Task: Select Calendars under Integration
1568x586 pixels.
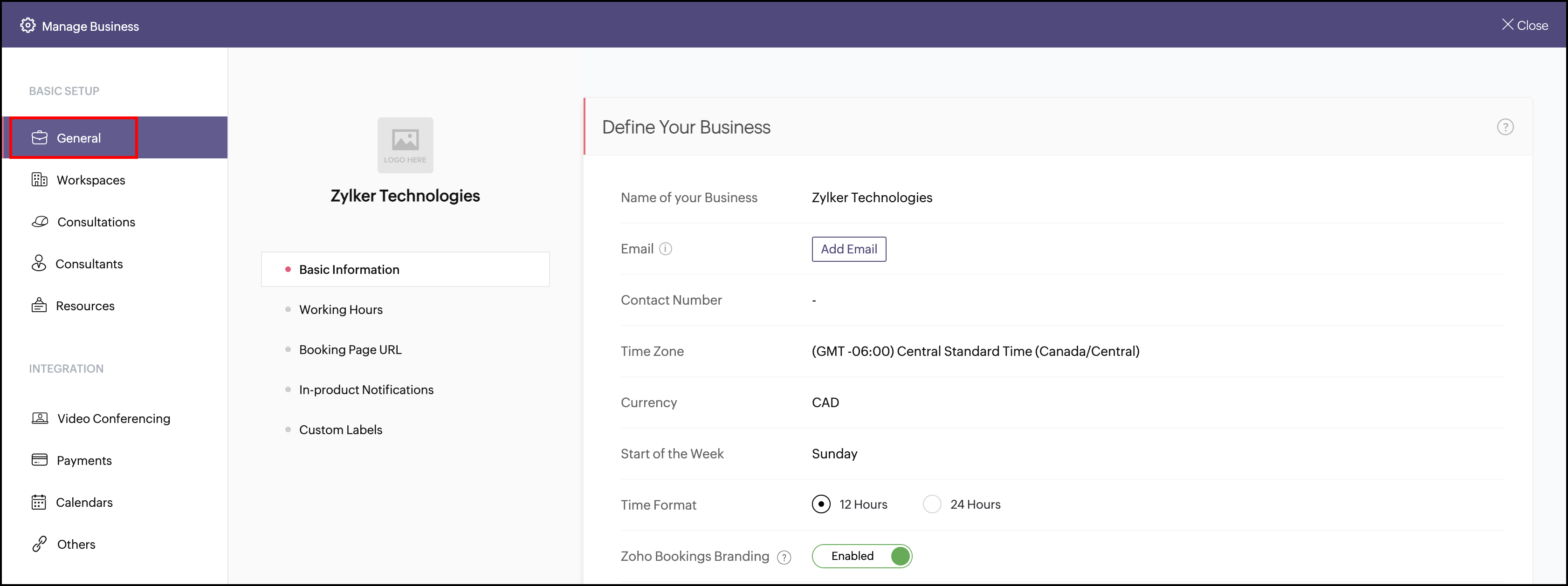Action: pos(85,502)
